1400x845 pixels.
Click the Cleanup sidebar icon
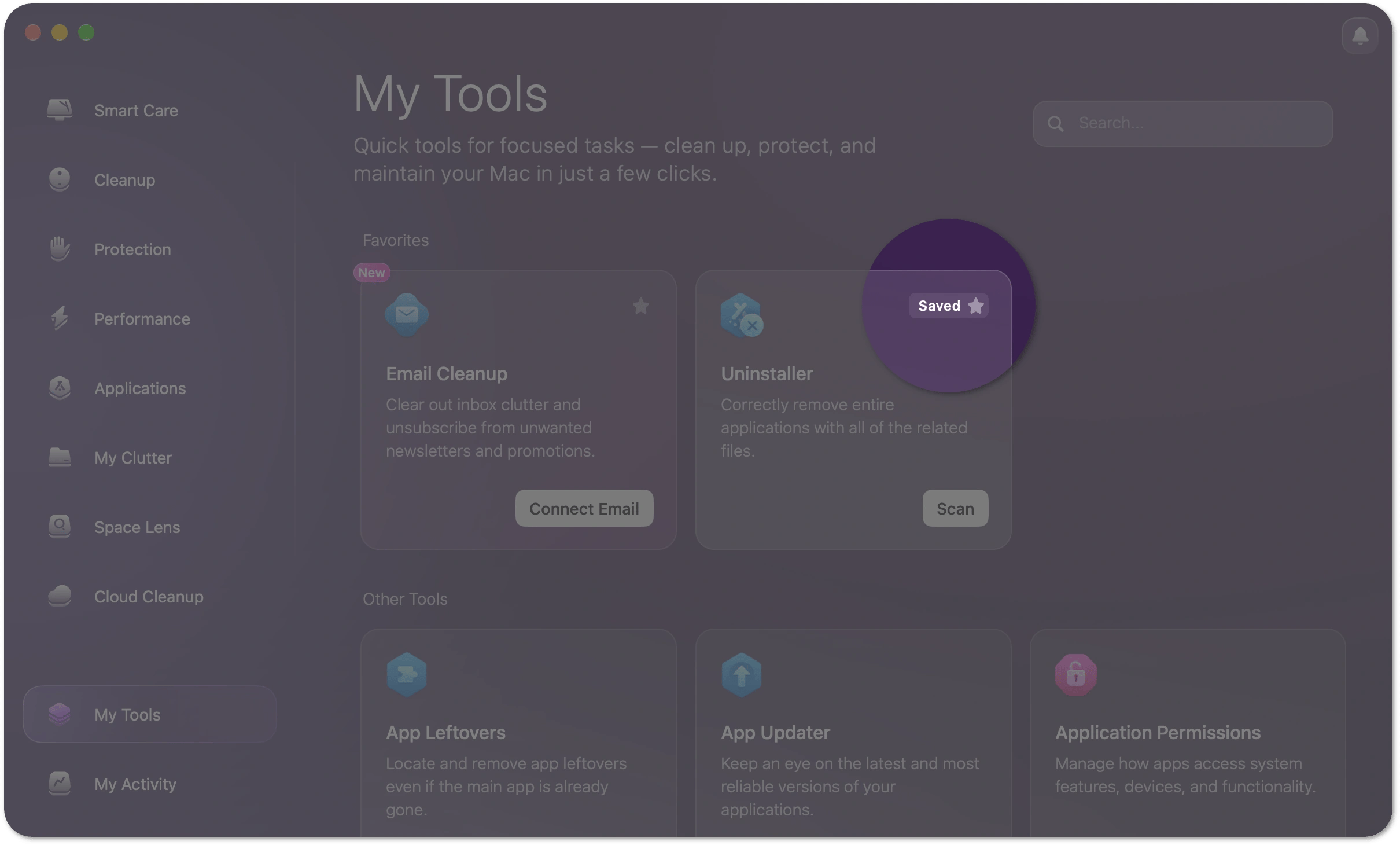pos(60,179)
